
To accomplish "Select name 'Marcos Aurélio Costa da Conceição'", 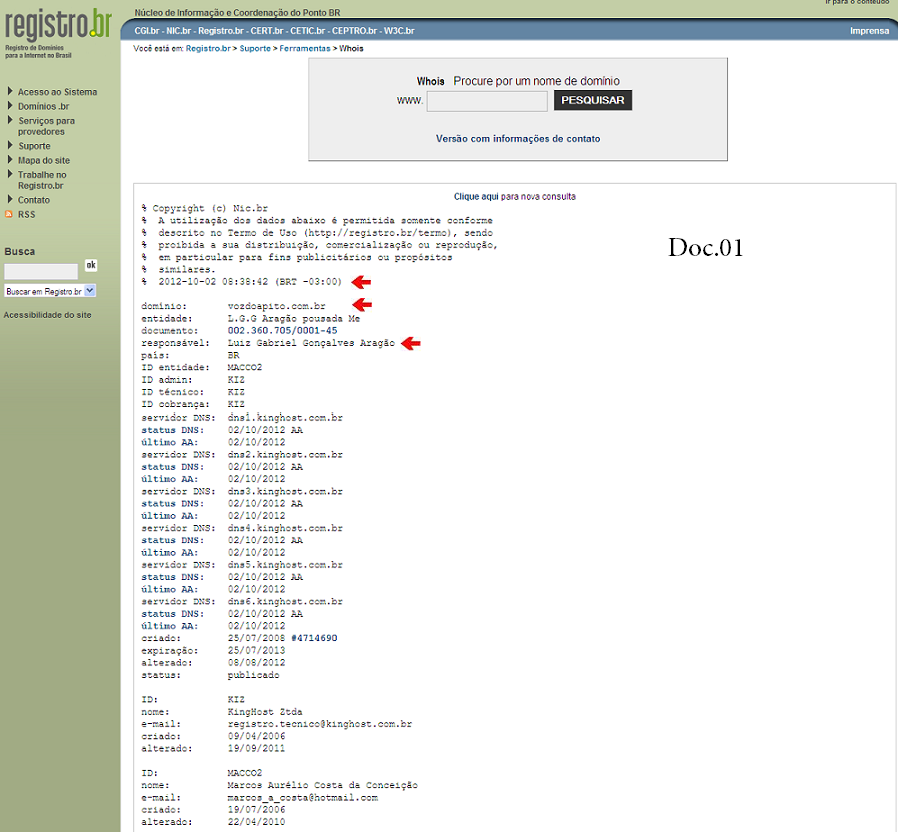I will click(322, 785).
